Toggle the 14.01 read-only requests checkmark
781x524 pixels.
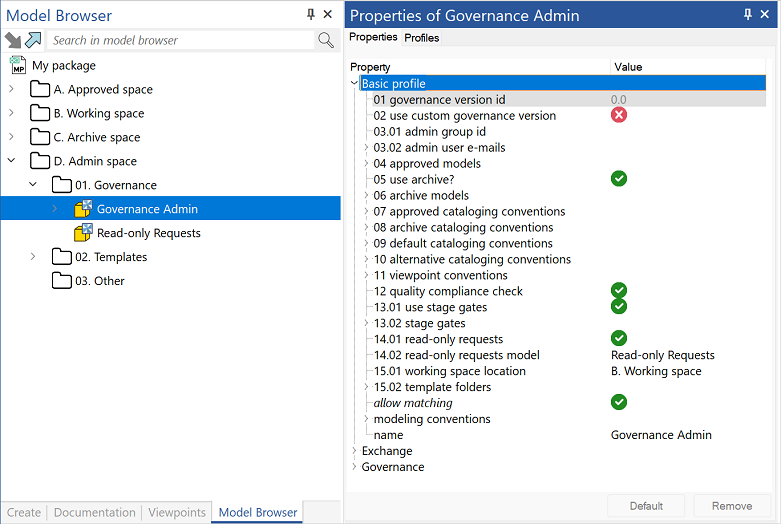click(619, 338)
